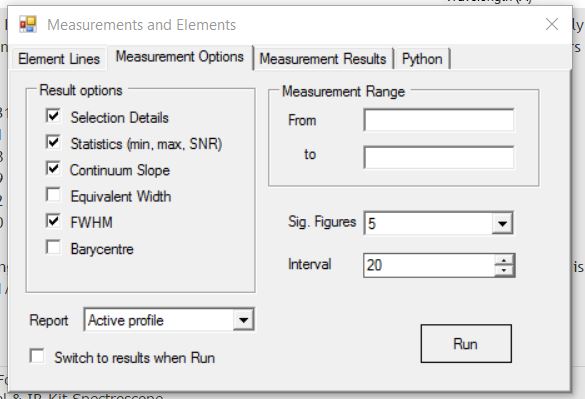Uncheck the Selection Details checkbox
The height and width of the screenshot is (399, 585).
[53, 116]
